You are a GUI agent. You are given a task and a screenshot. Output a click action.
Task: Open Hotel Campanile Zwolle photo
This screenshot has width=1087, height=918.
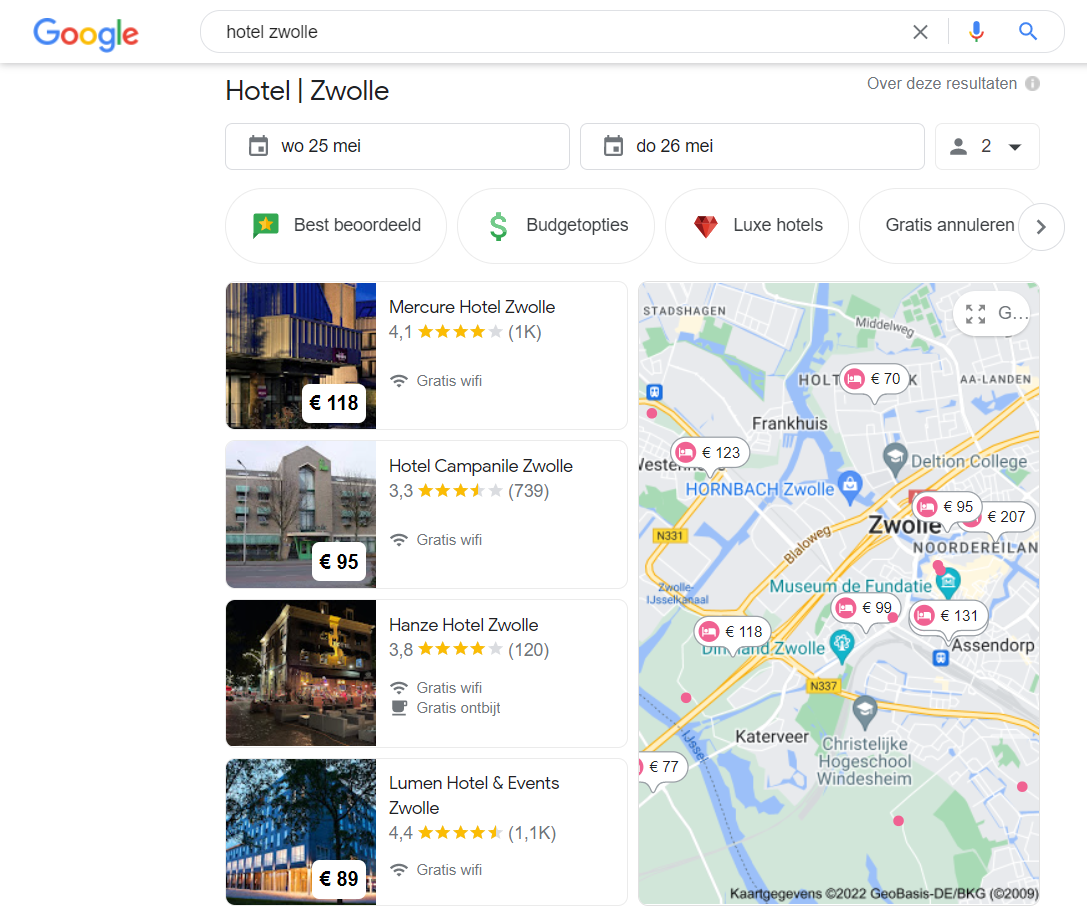pyautogui.click(x=301, y=514)
